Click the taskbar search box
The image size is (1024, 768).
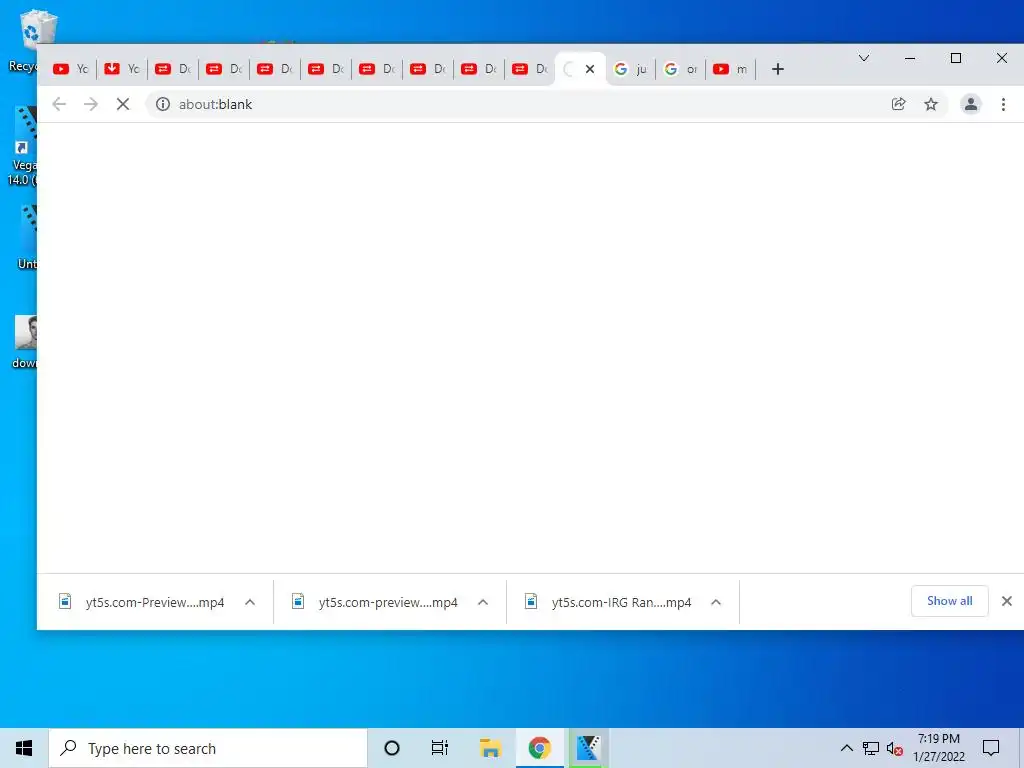tap(208, 748)
